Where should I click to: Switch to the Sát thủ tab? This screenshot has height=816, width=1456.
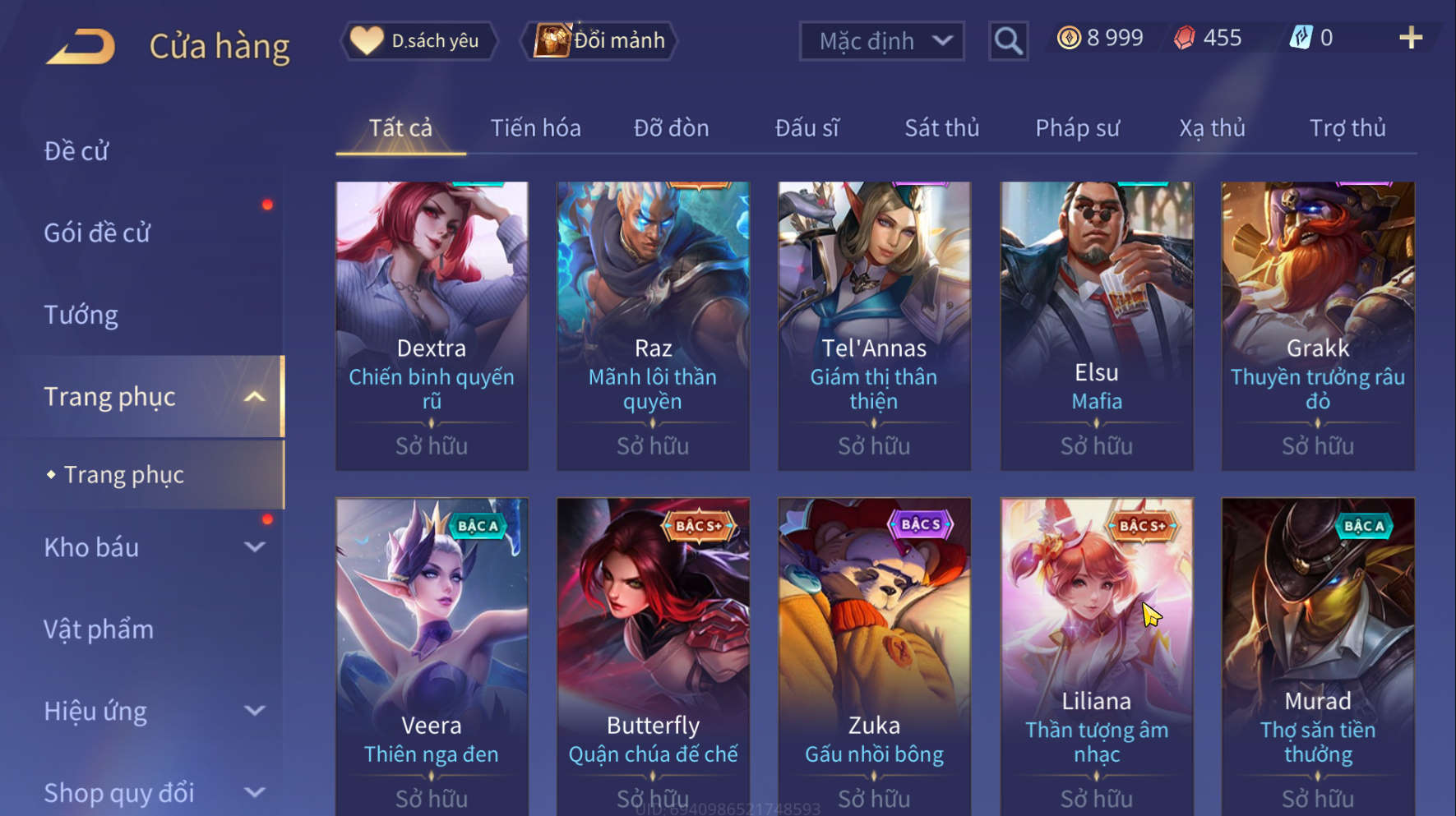pos(942,128)
